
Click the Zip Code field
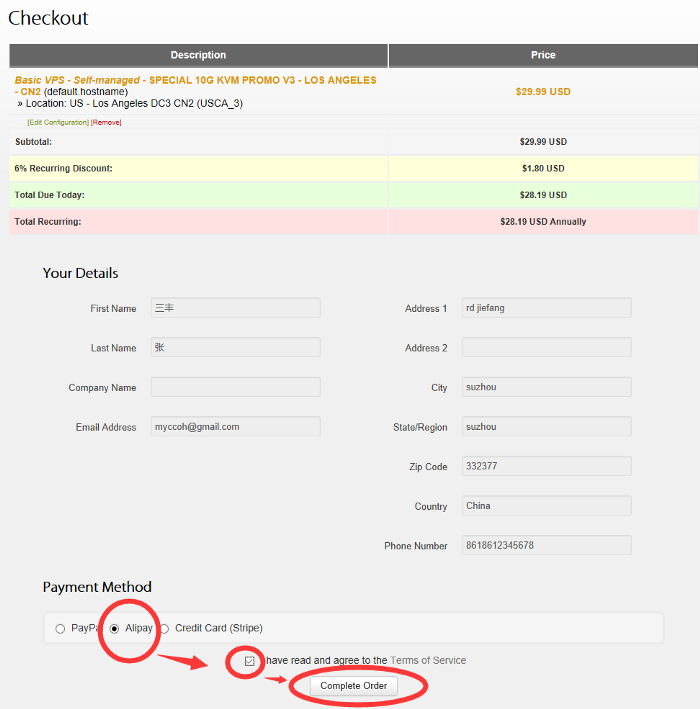coord(546,466)
